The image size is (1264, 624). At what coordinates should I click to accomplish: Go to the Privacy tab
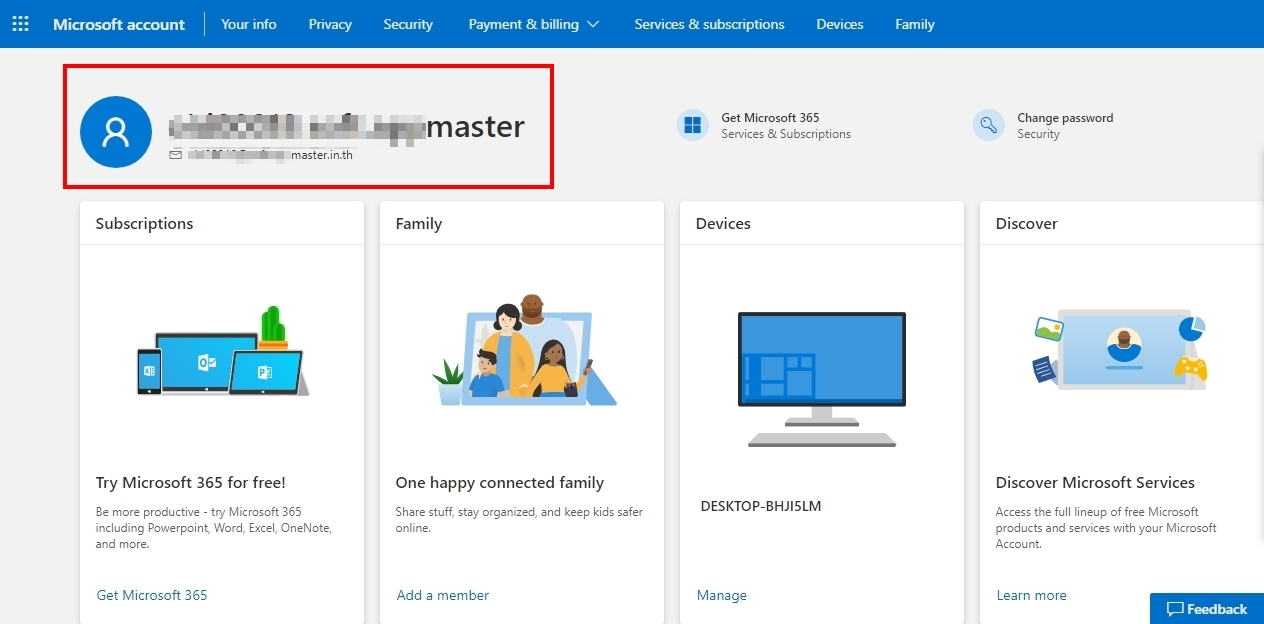330,24
